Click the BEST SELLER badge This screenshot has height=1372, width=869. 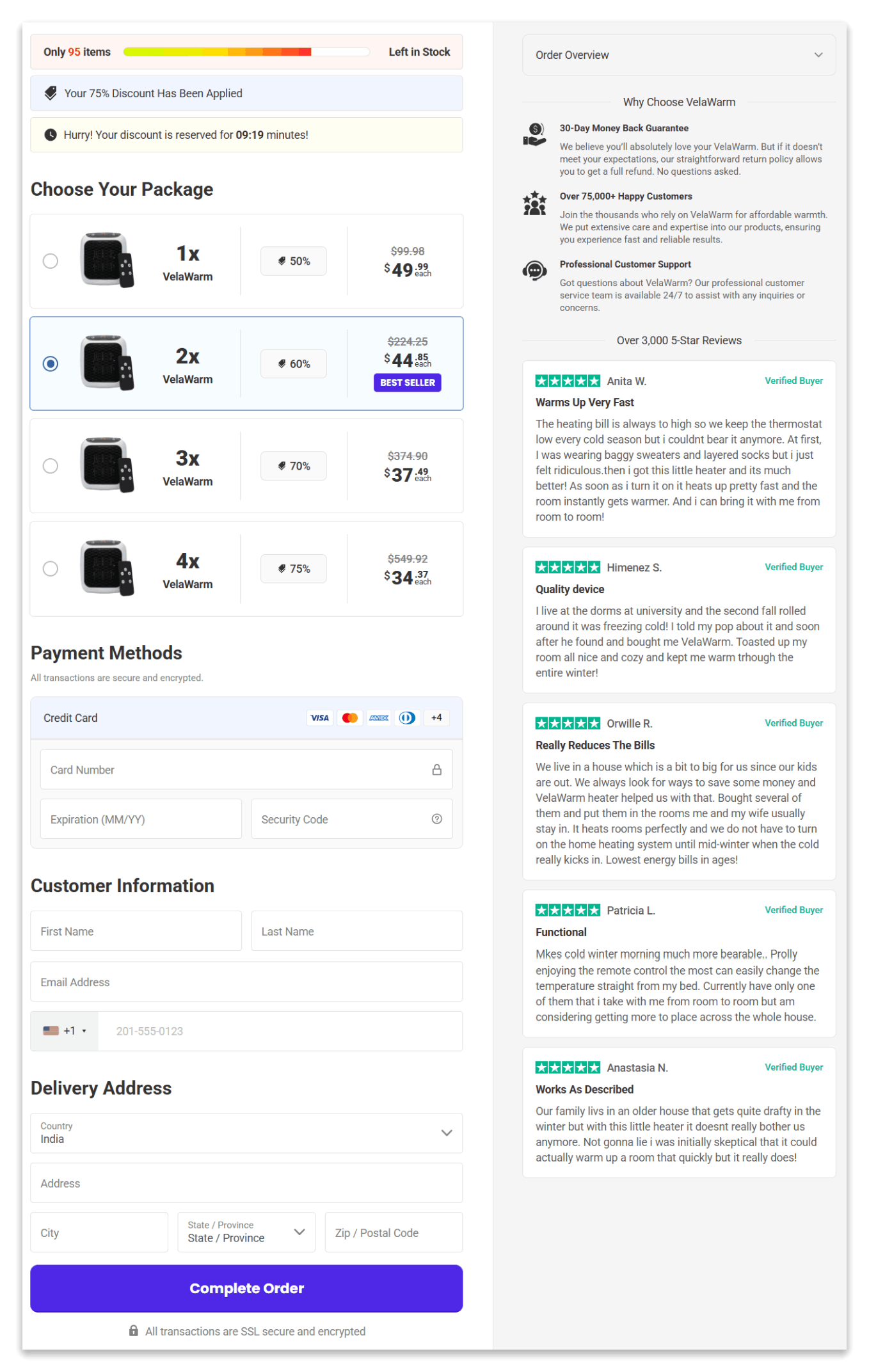(x=408, y=383)
